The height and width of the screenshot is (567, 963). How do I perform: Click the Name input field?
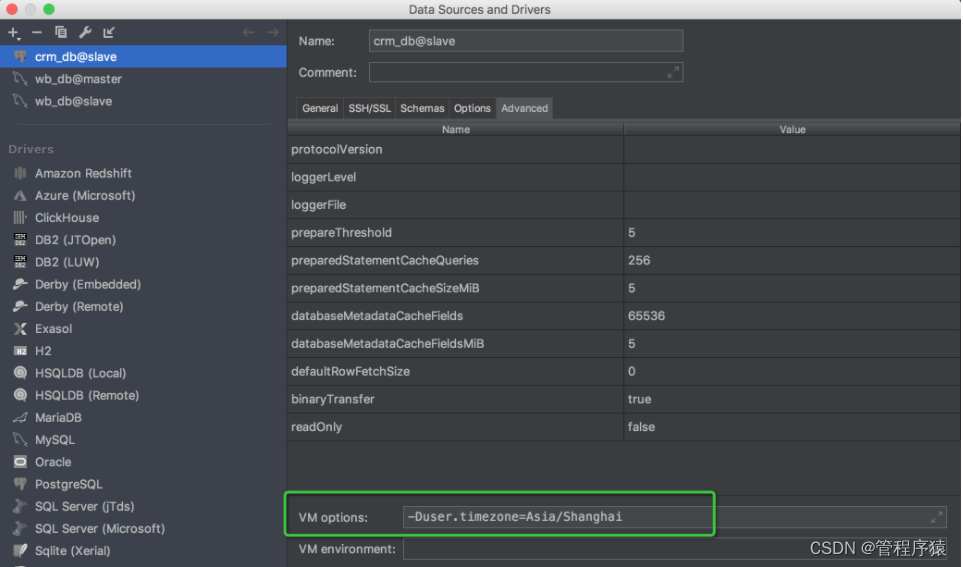pos(526,41)
